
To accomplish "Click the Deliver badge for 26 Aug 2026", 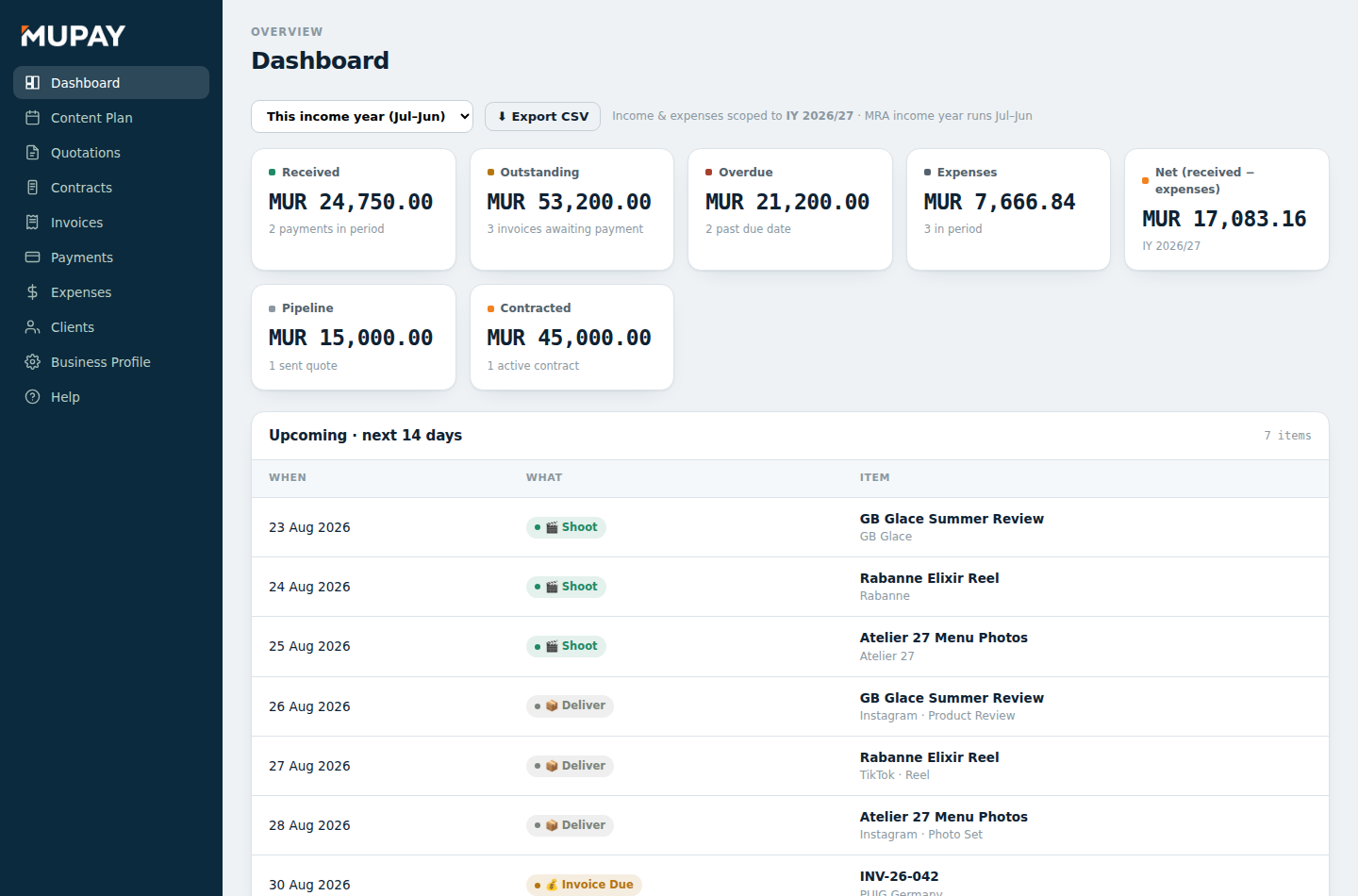I will point(570,705).
